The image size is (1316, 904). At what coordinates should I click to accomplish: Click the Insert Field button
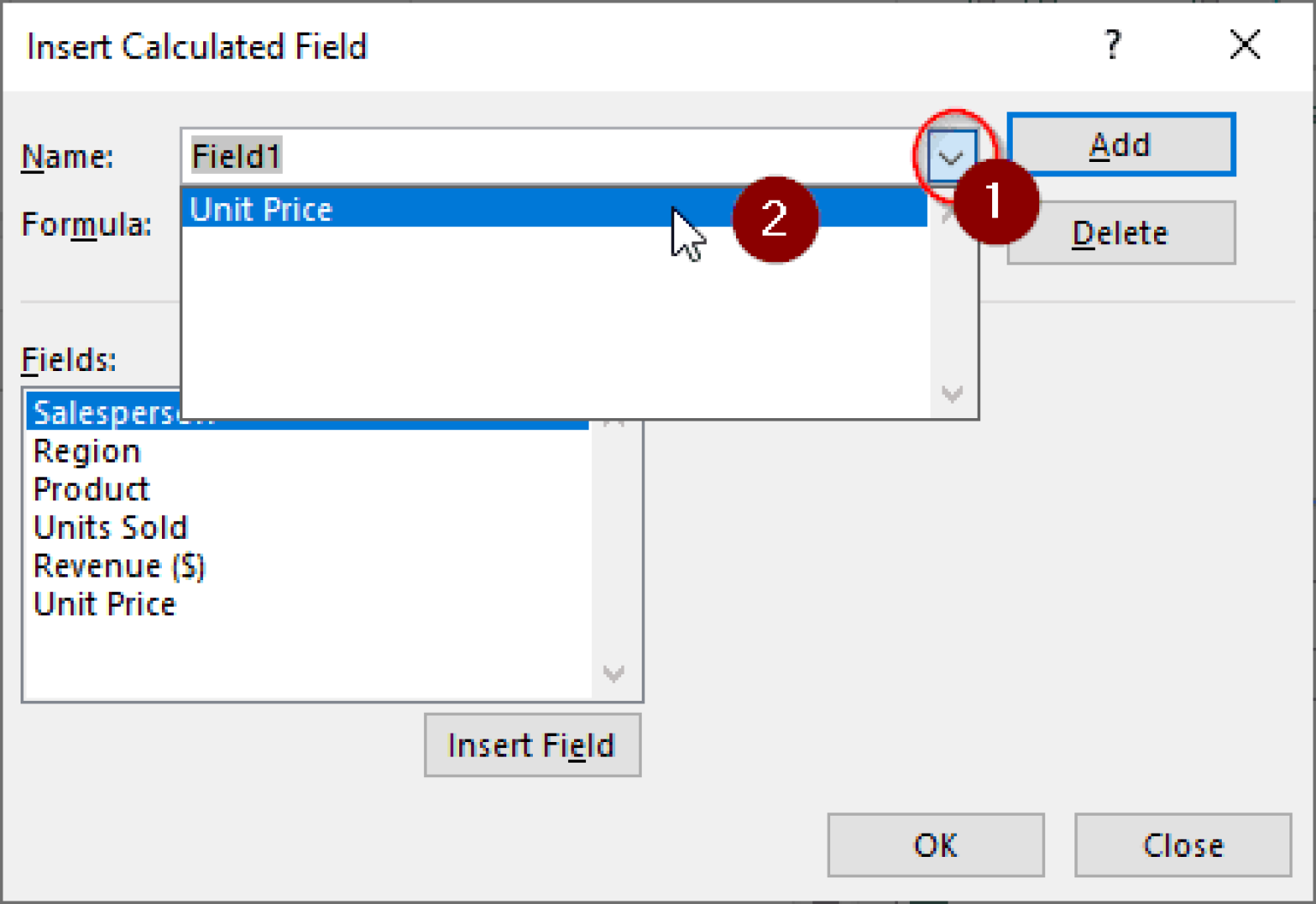click(x=532, y=745)
